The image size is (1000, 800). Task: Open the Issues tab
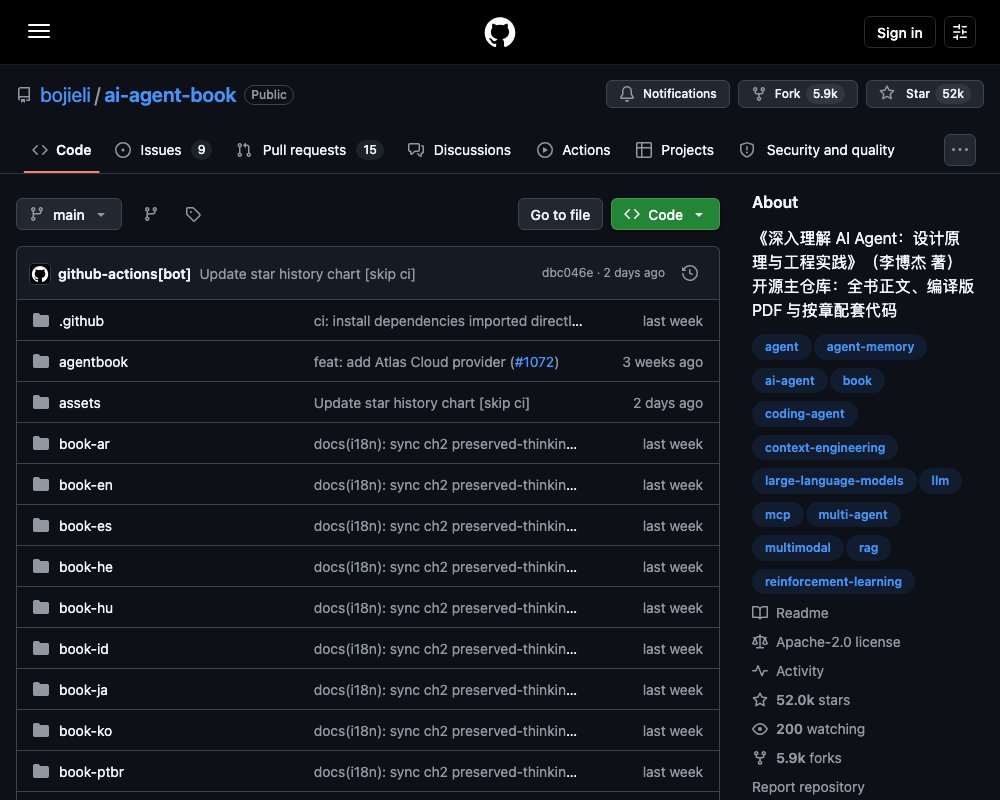pos(163,150)
